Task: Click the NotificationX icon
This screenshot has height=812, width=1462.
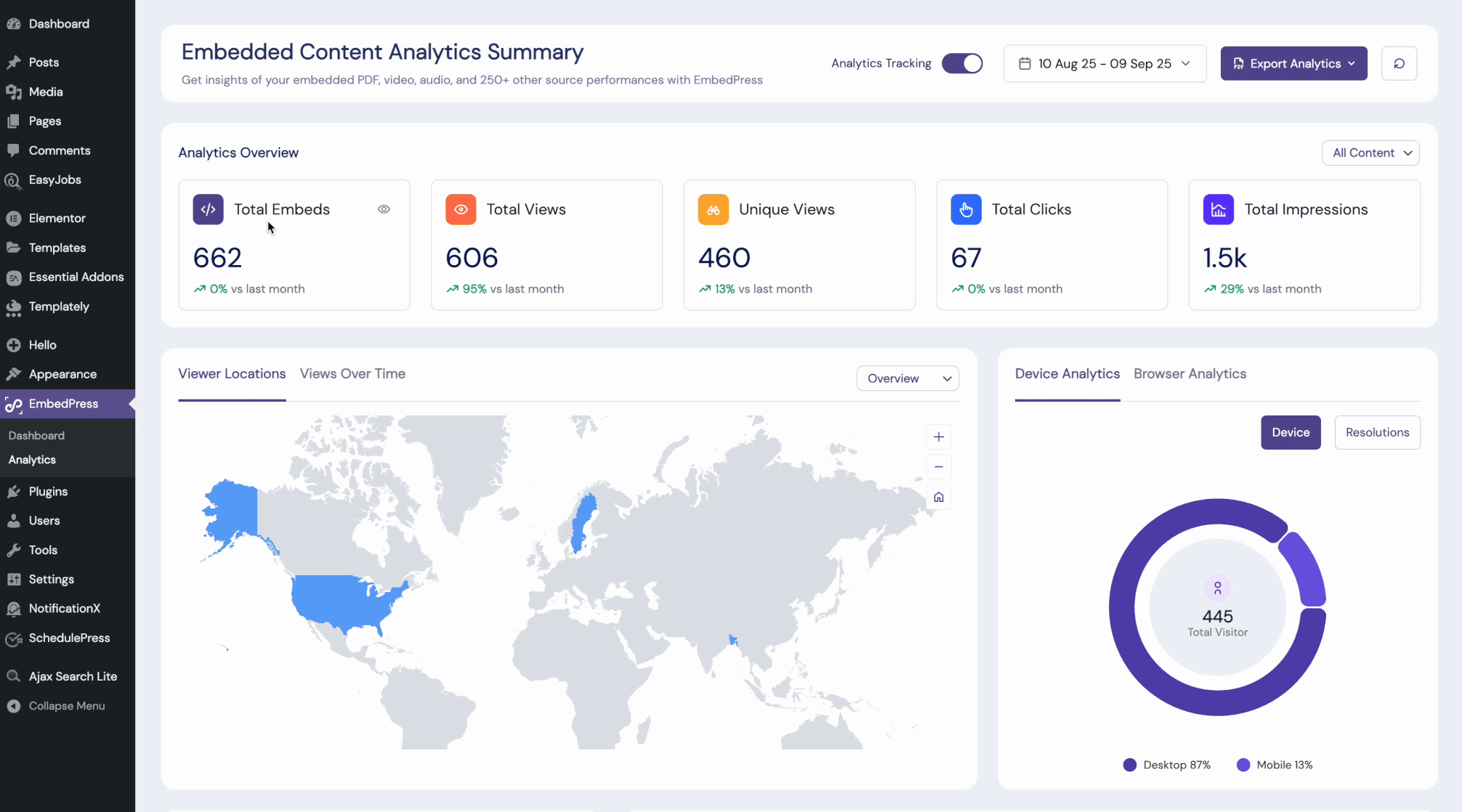Action: (x=13, y=609)
